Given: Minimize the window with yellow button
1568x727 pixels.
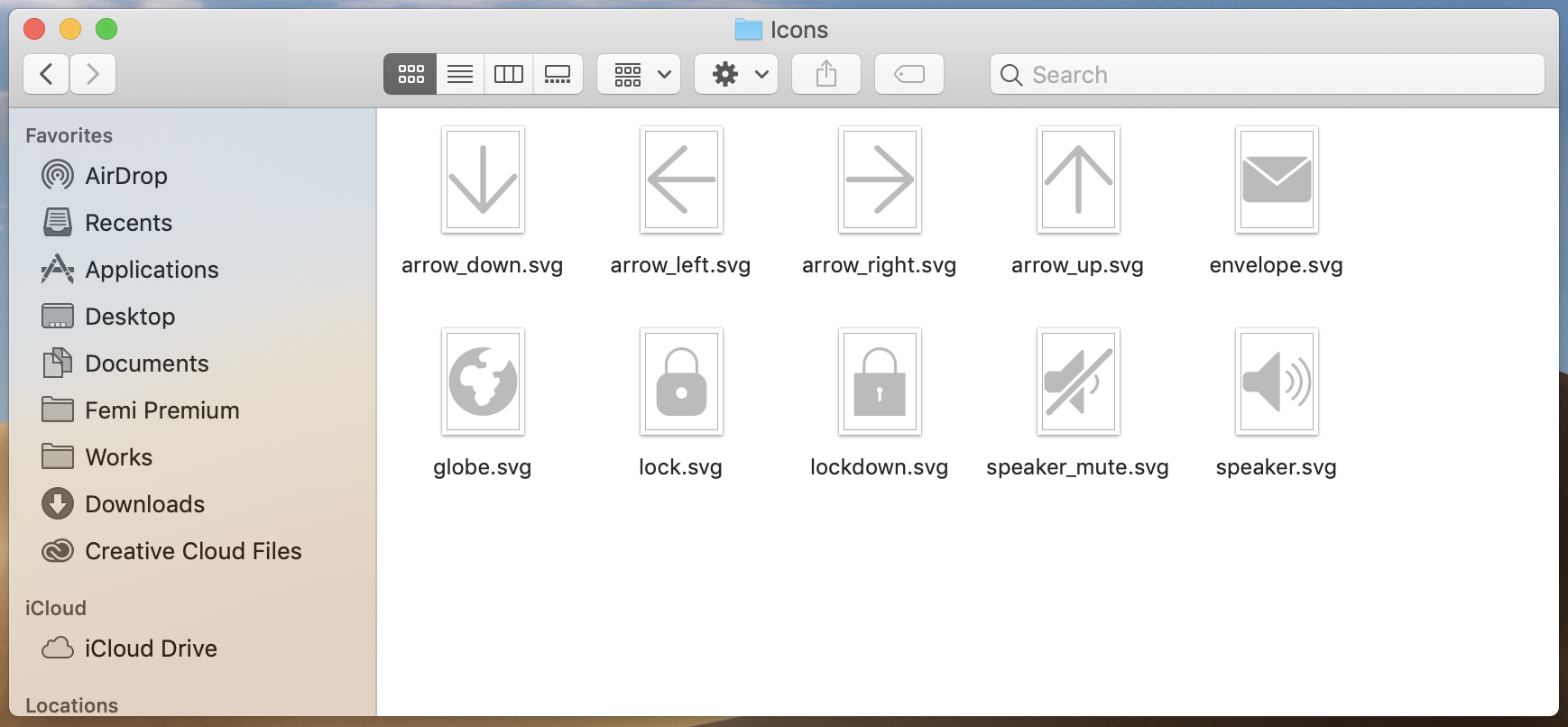Looking at the screenshot, I should point(70,29).
